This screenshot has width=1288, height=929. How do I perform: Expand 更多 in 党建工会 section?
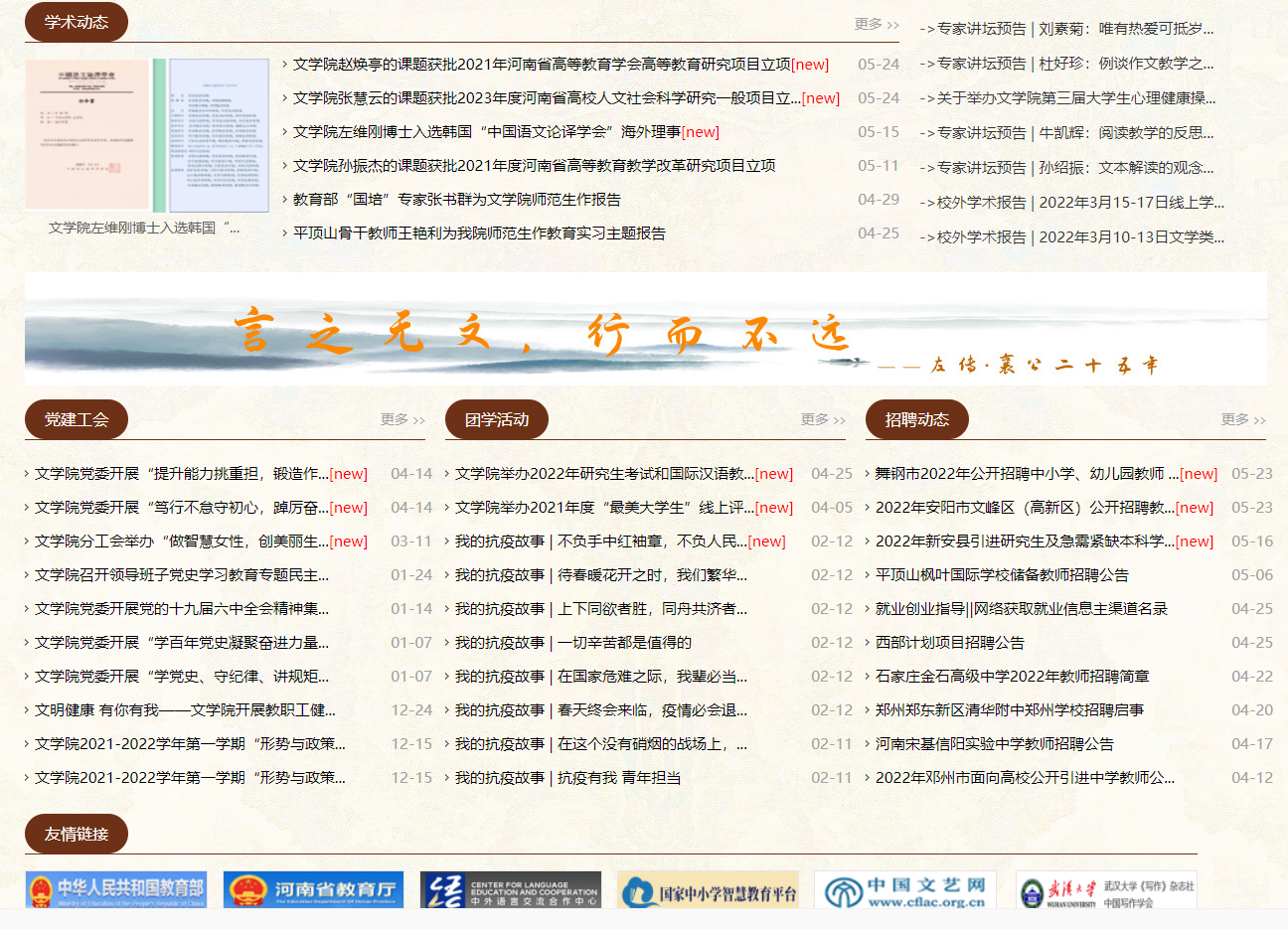(402, 419)
